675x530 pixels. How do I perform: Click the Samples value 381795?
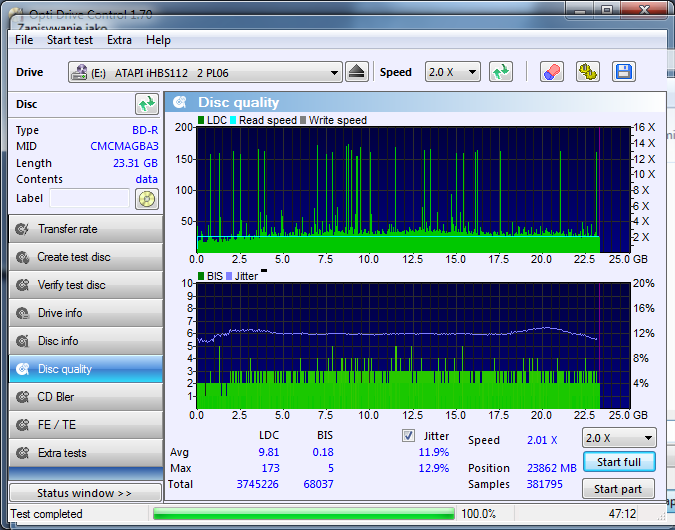[x=545, y=484]
